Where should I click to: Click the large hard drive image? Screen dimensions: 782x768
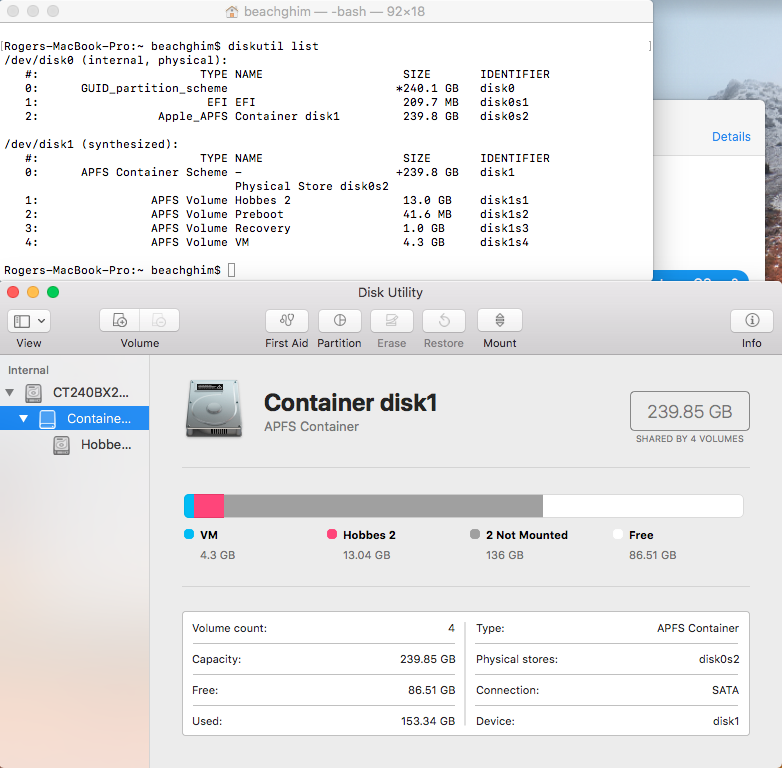click(x=214, y=409)
